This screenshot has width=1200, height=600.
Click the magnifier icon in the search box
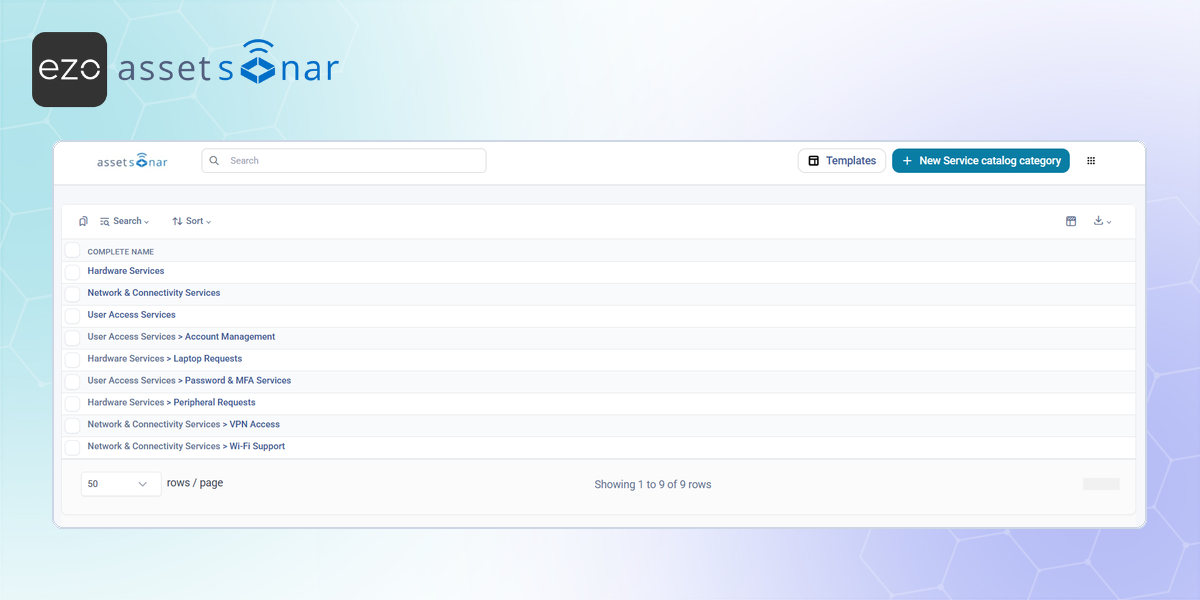tap(215, 161)
